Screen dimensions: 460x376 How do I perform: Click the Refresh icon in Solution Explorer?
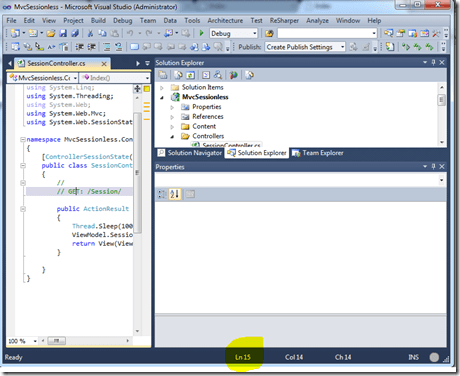point(190,75)
